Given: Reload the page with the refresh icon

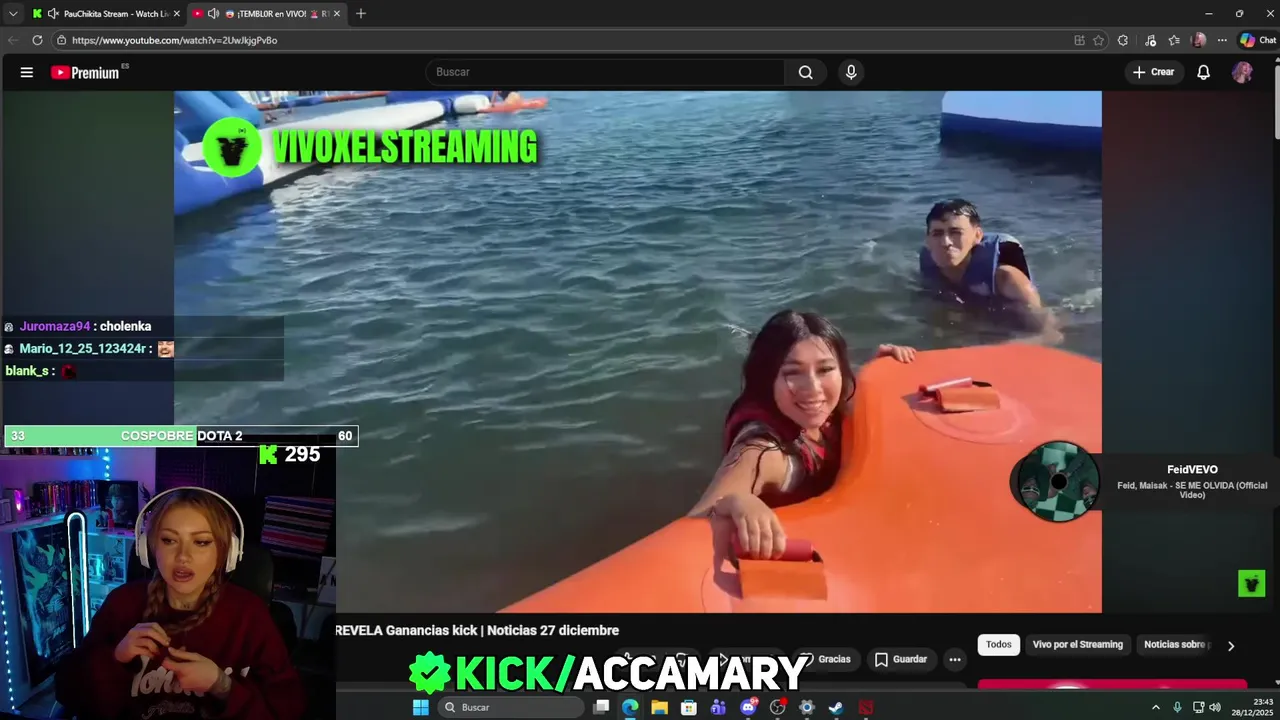Looking at the screenshot, I should point(37,40).
